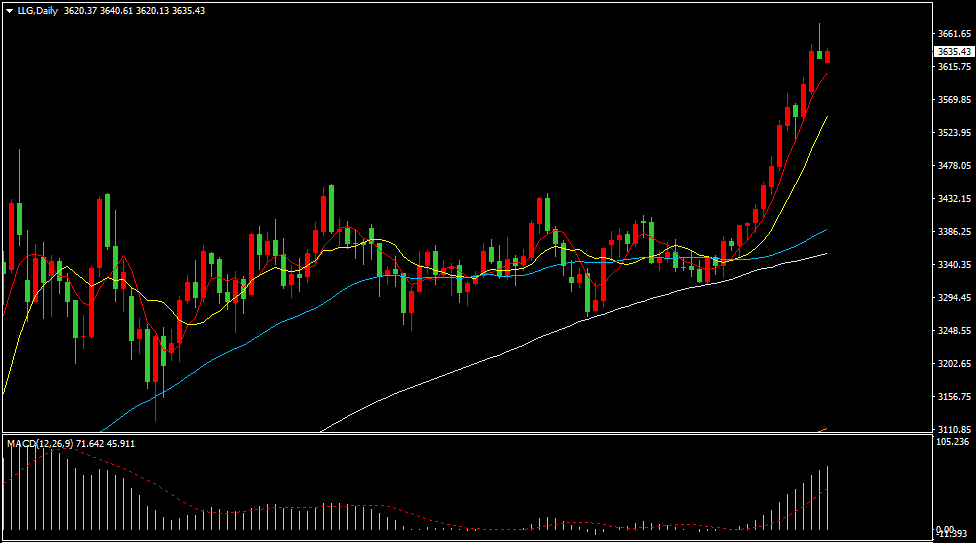Click the 3478.05 price axis label

(954, 166)
